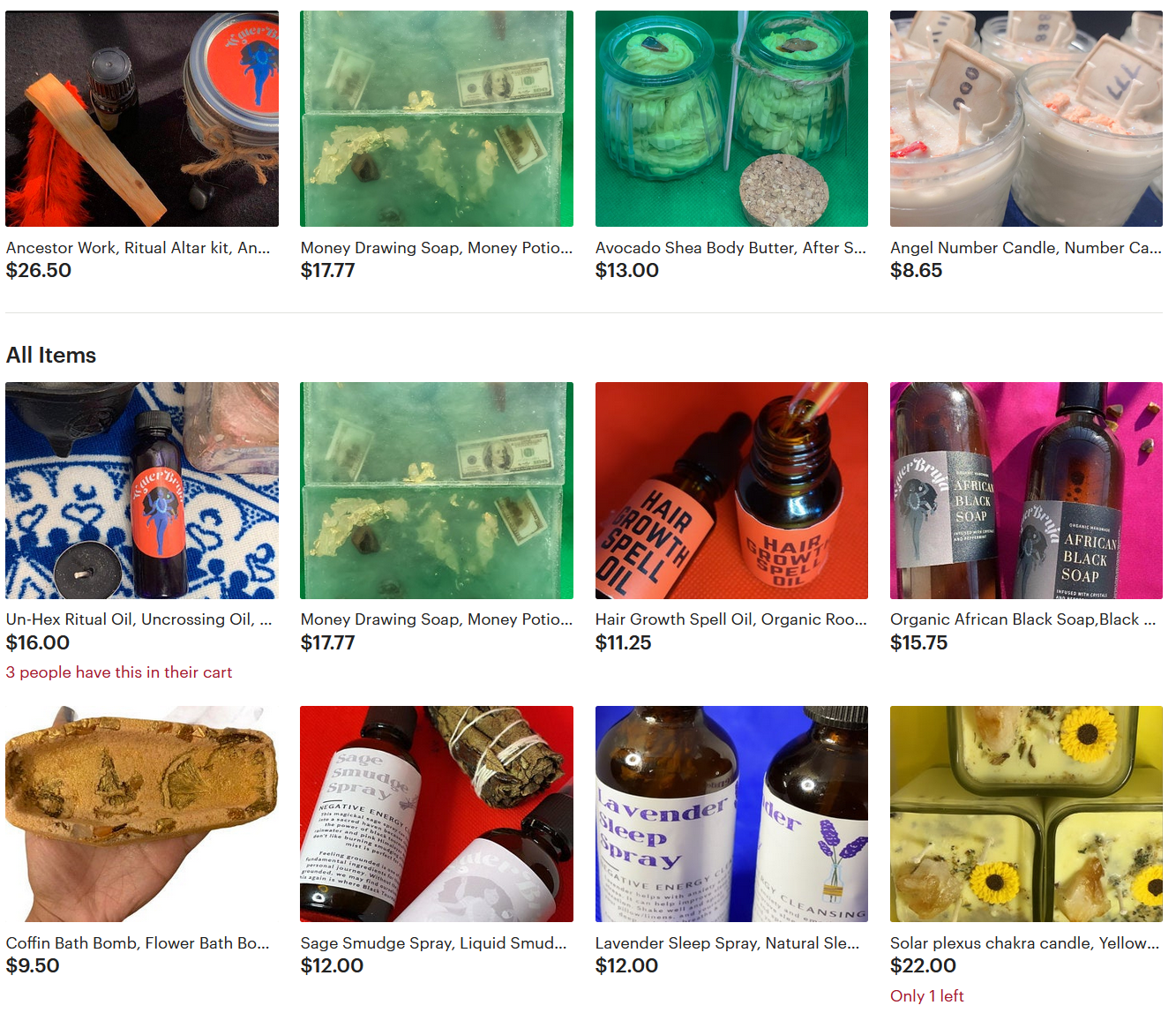The height and width of the screenshot is (1013, 1176).
Task: Click Hair Growth Spell Oil title link
Action: 731,619
